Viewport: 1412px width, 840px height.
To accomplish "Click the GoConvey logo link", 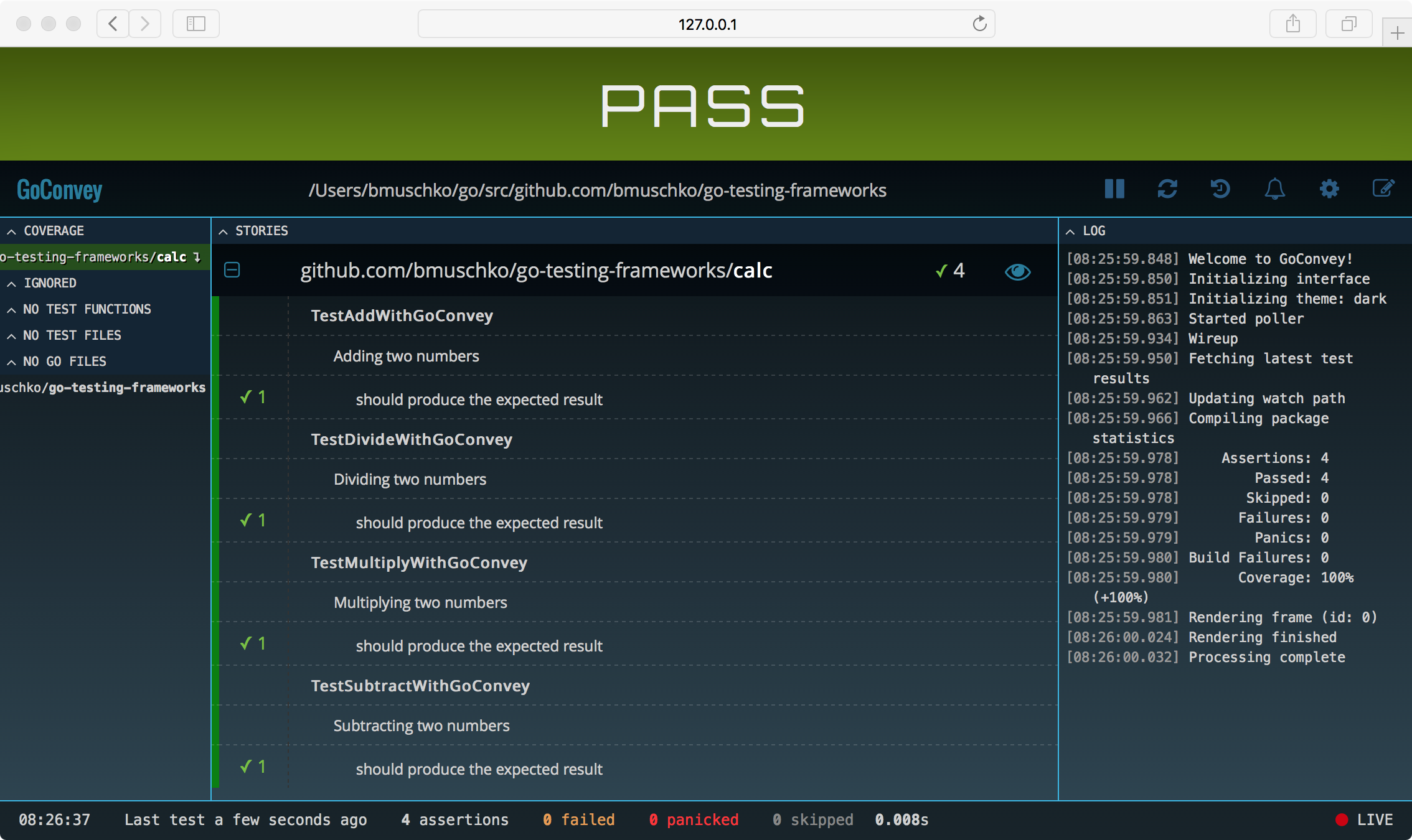I will point(60,190).
